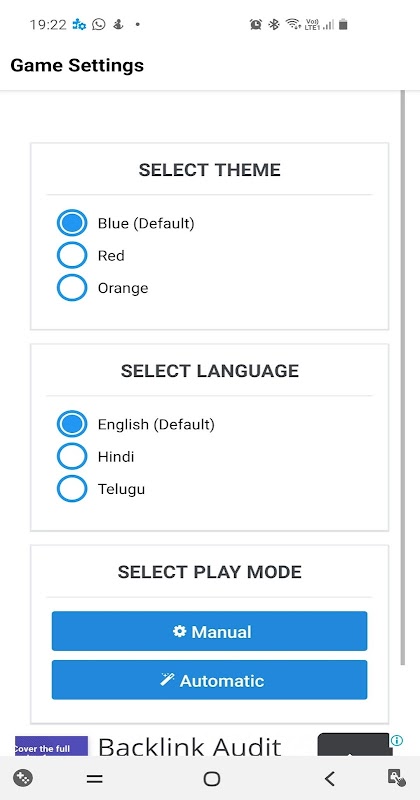Tap the ad info icon
This screenshot has width=420, height=800.
[397, 740]
